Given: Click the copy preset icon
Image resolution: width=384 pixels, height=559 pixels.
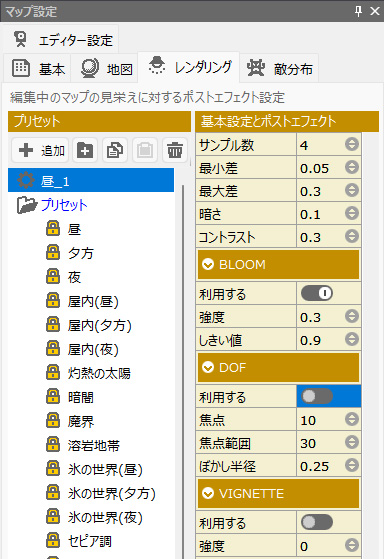Looking at the screenshot, I should tap(115, 150).
